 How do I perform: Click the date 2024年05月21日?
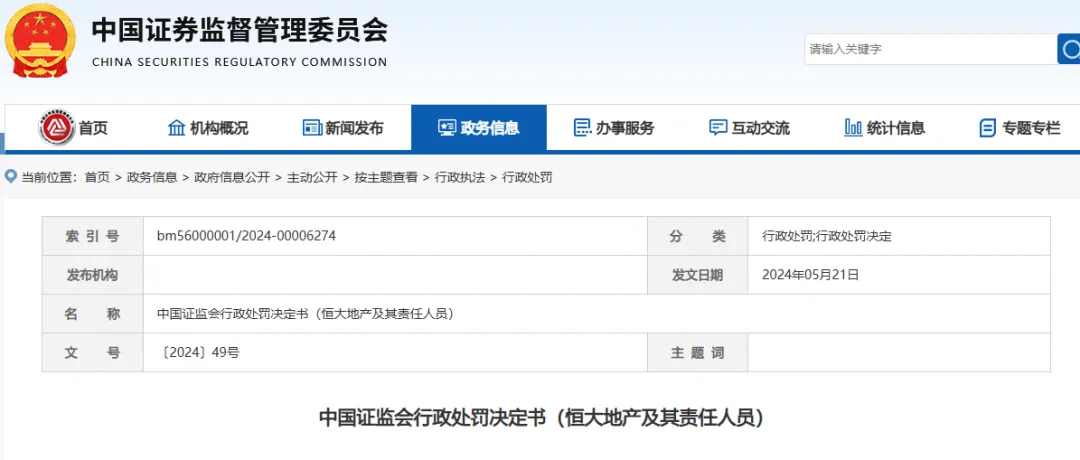tap(811, 275)
